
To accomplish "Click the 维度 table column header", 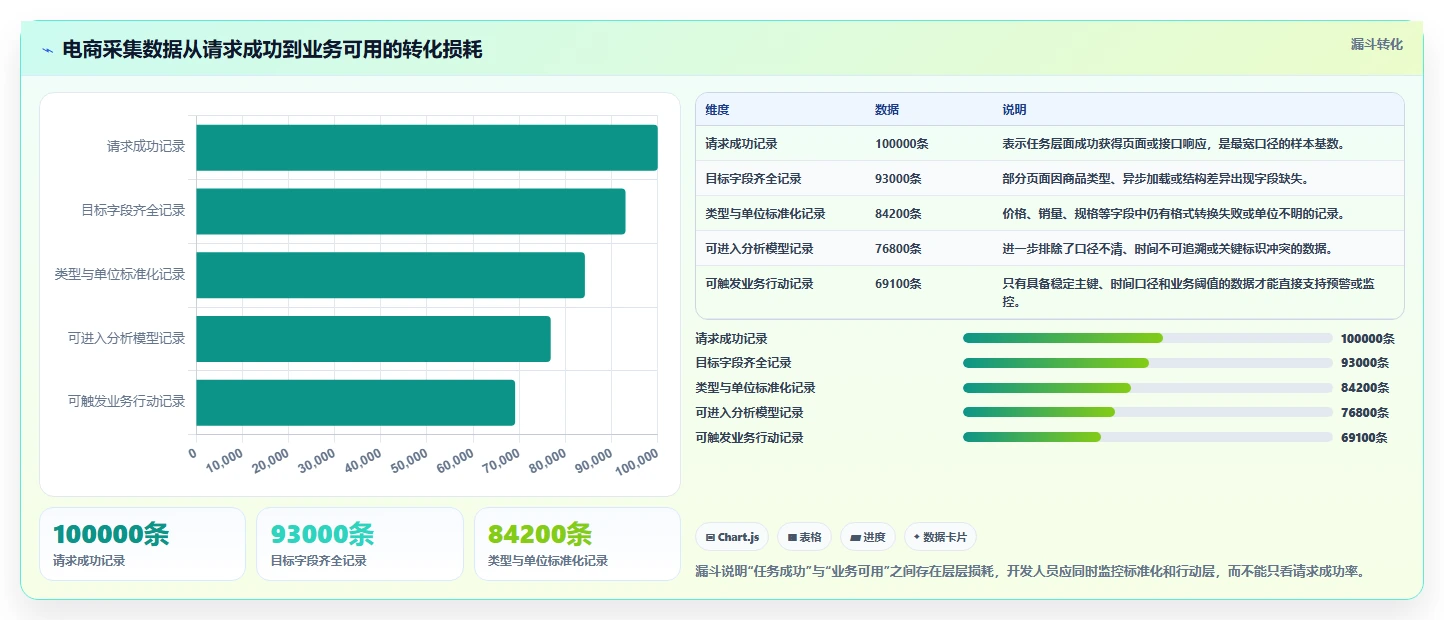I will [717, 110].
